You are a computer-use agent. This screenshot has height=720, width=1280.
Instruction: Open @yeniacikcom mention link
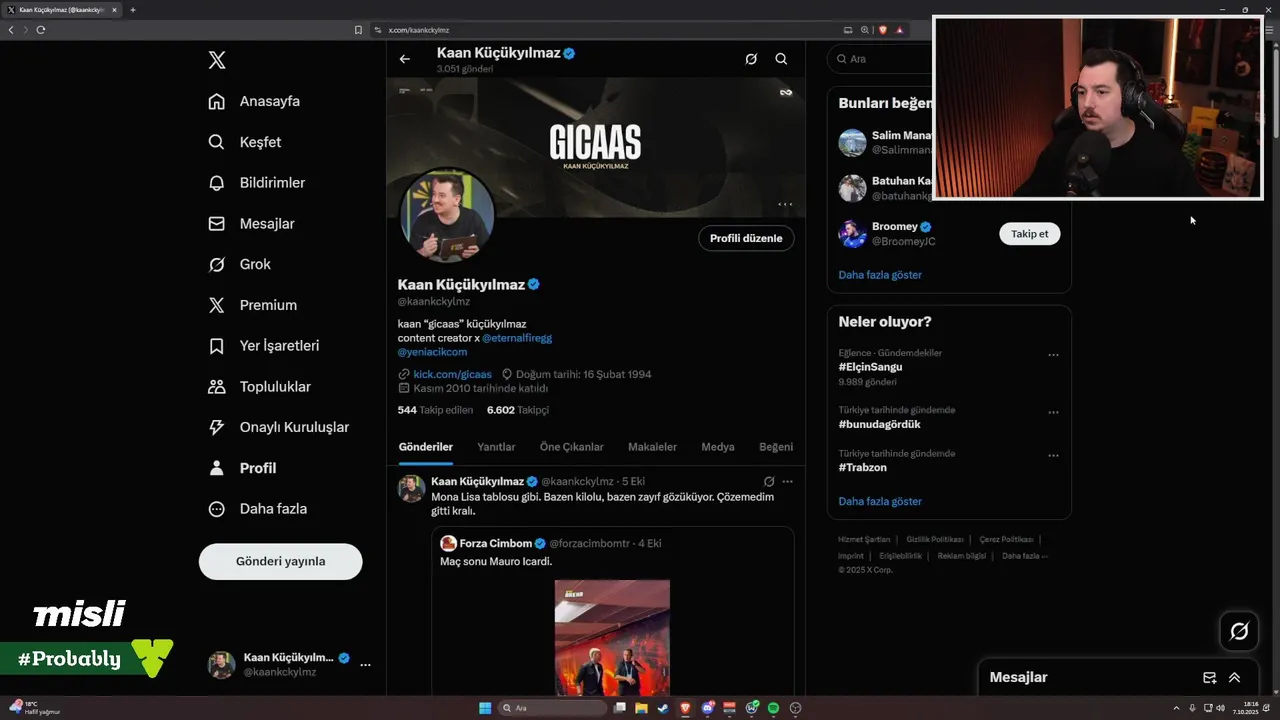coord(432,352)
